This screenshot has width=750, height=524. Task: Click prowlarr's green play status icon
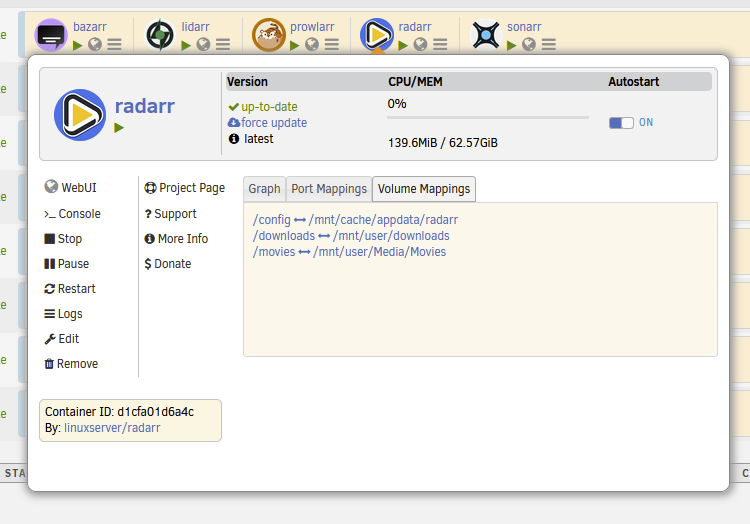295,45
